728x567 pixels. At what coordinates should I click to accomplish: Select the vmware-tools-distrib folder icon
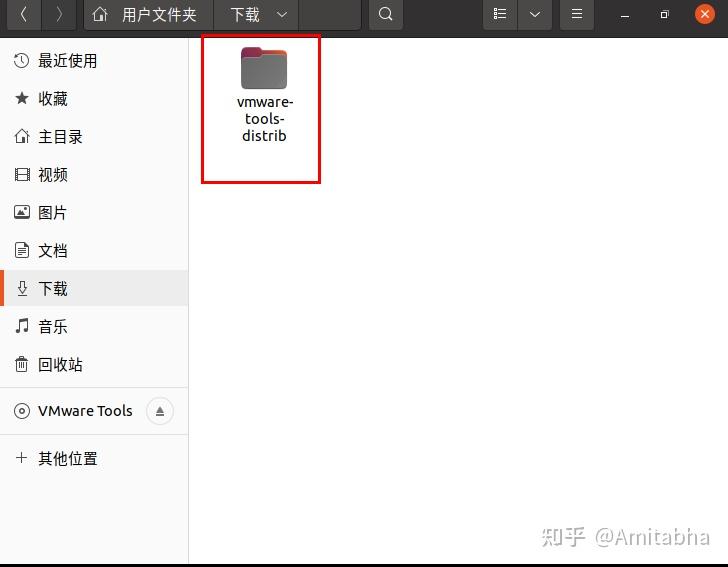(x=264, y=68)
